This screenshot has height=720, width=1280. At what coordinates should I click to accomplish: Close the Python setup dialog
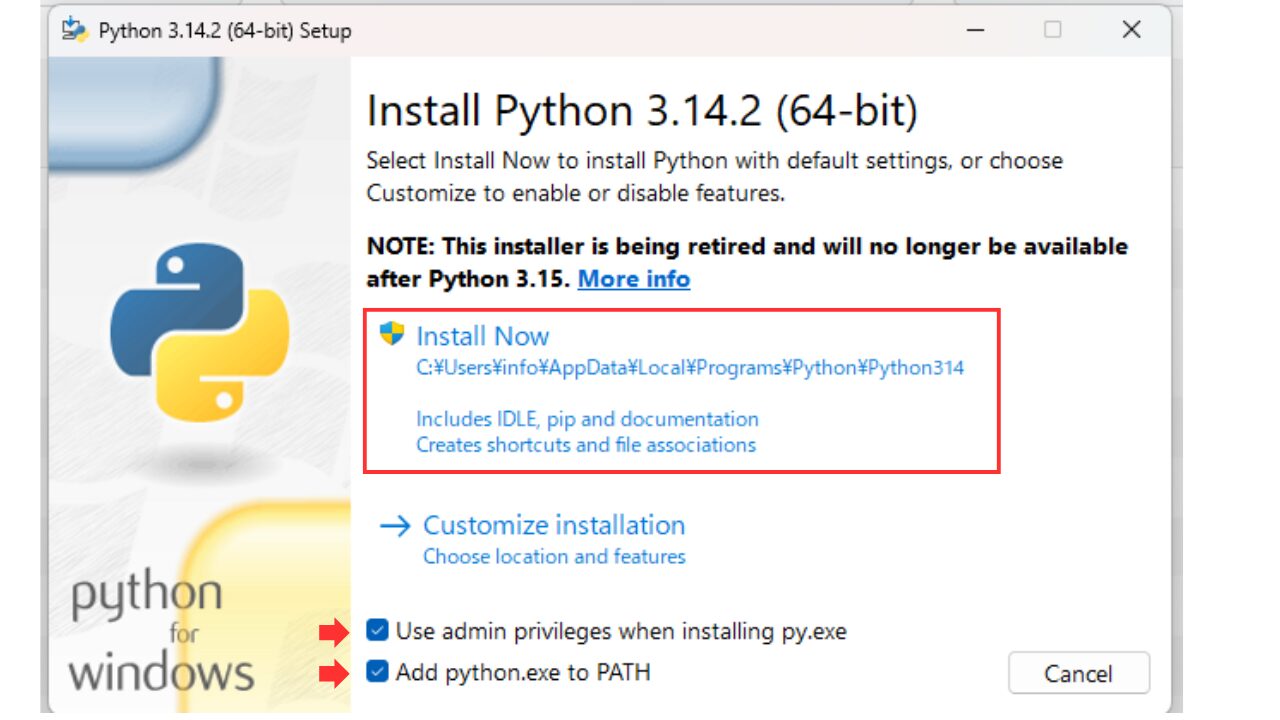point(1131,30)
